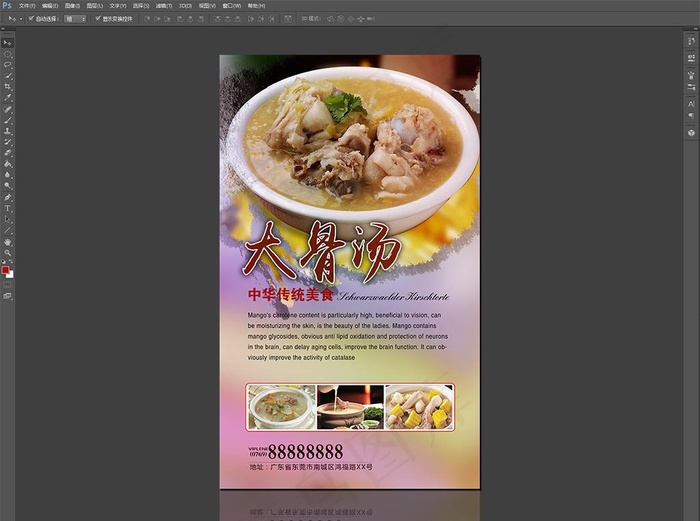The image size is (700, 521).
Task: Select the Elliptical Marquee tool
Action: point(8,54)
